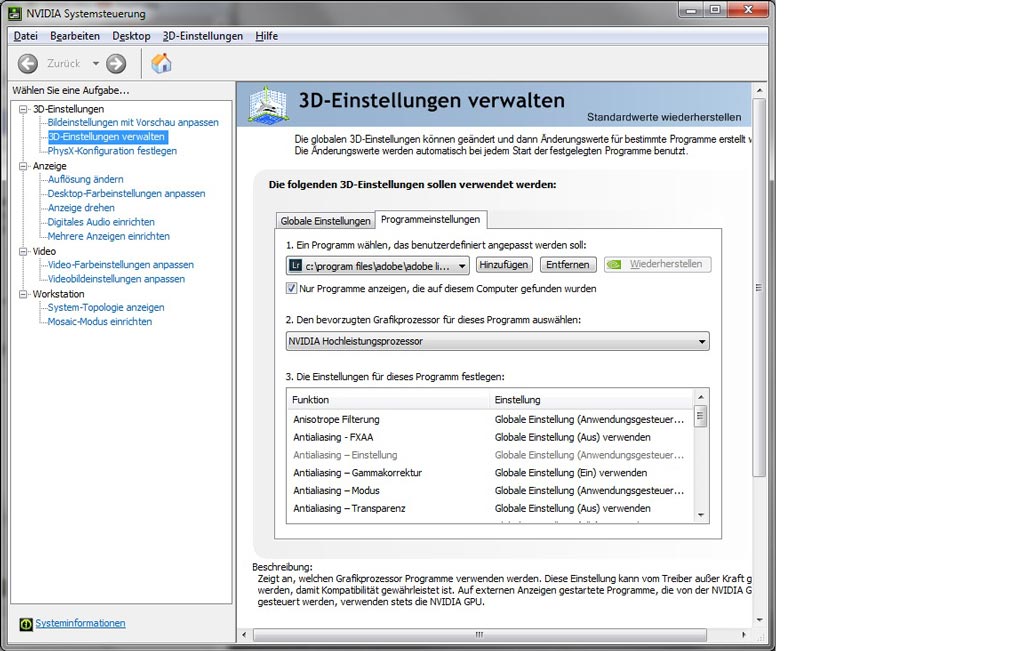Select the Antialiasing – Modus row
The width and height of the screenshot is (1024, 651).
490,490
